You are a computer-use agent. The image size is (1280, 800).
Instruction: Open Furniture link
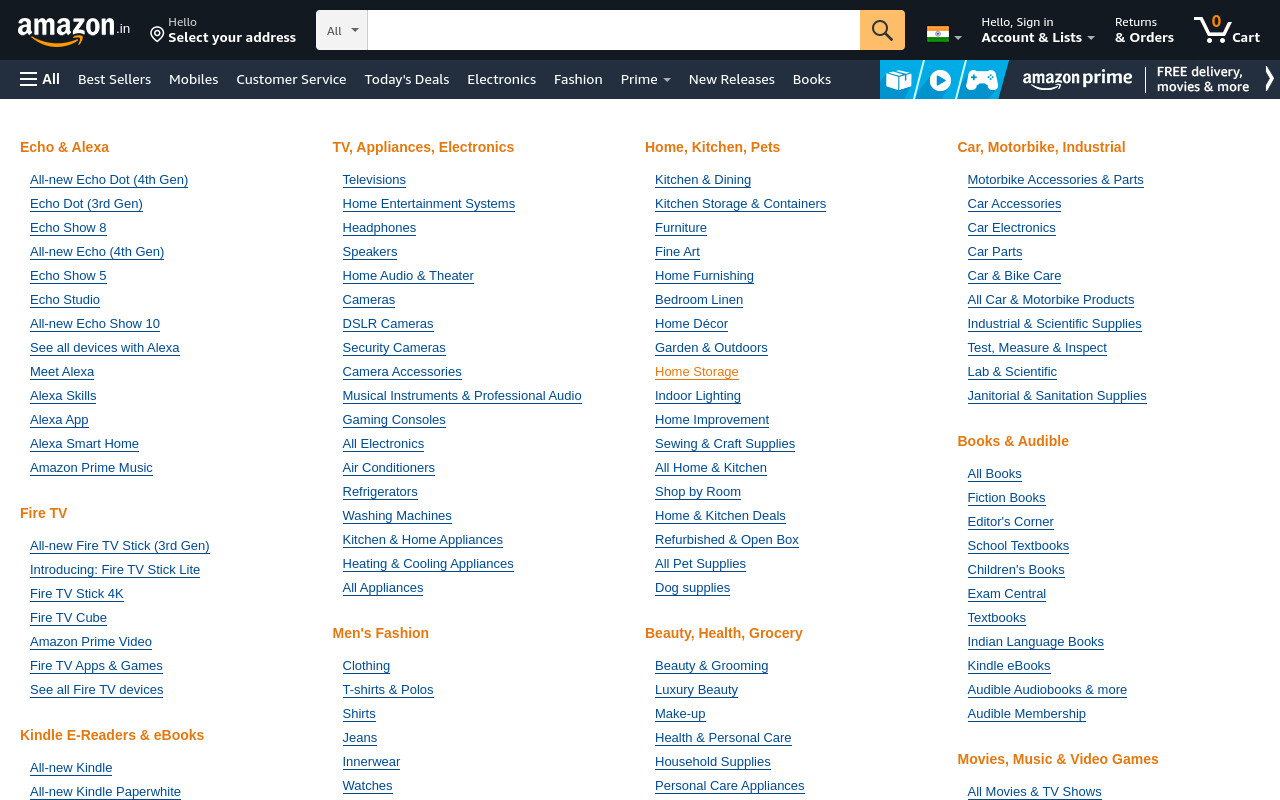681,228
